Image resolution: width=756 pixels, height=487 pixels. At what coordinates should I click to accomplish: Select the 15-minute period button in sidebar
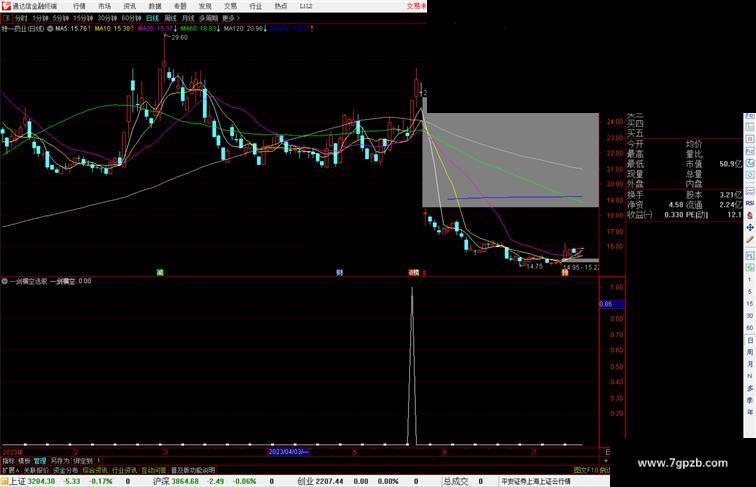[750, 304]
